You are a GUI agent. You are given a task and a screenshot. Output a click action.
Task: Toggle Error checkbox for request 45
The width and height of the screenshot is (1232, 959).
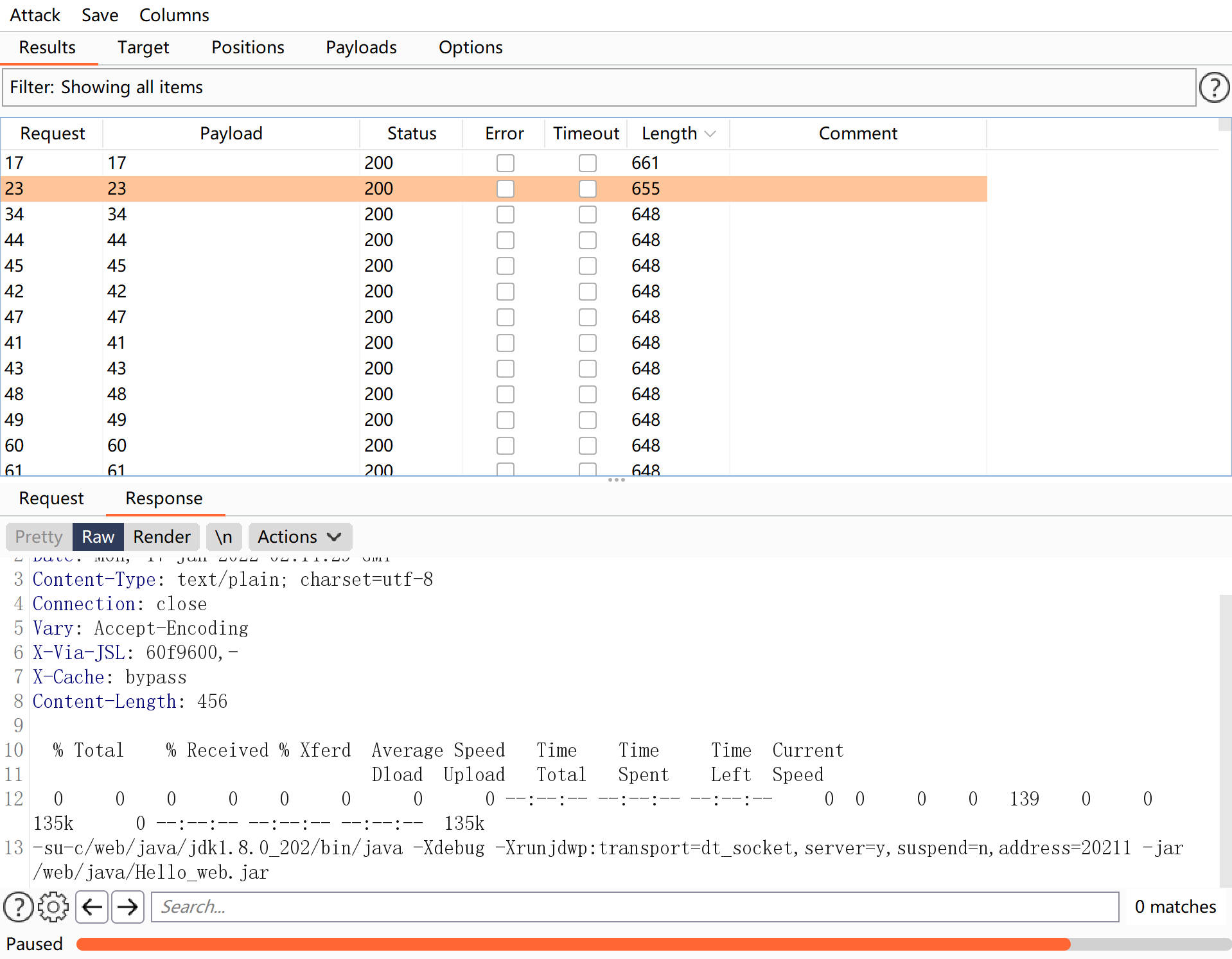pyautogui.click(x=506, y=266)
